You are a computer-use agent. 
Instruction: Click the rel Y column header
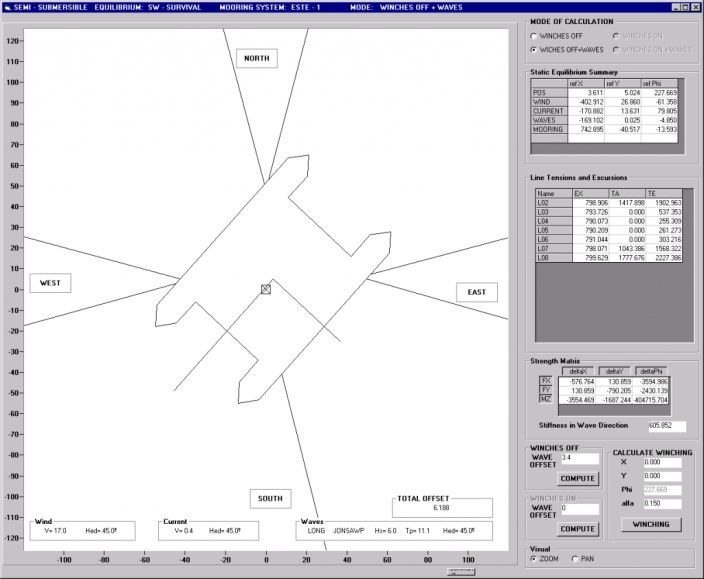(622, 83)
